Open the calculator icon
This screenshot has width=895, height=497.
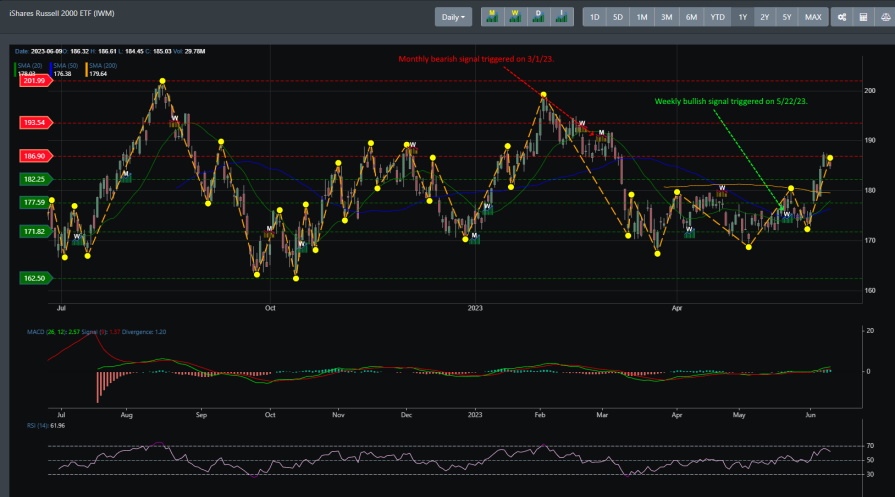(864, 17)
